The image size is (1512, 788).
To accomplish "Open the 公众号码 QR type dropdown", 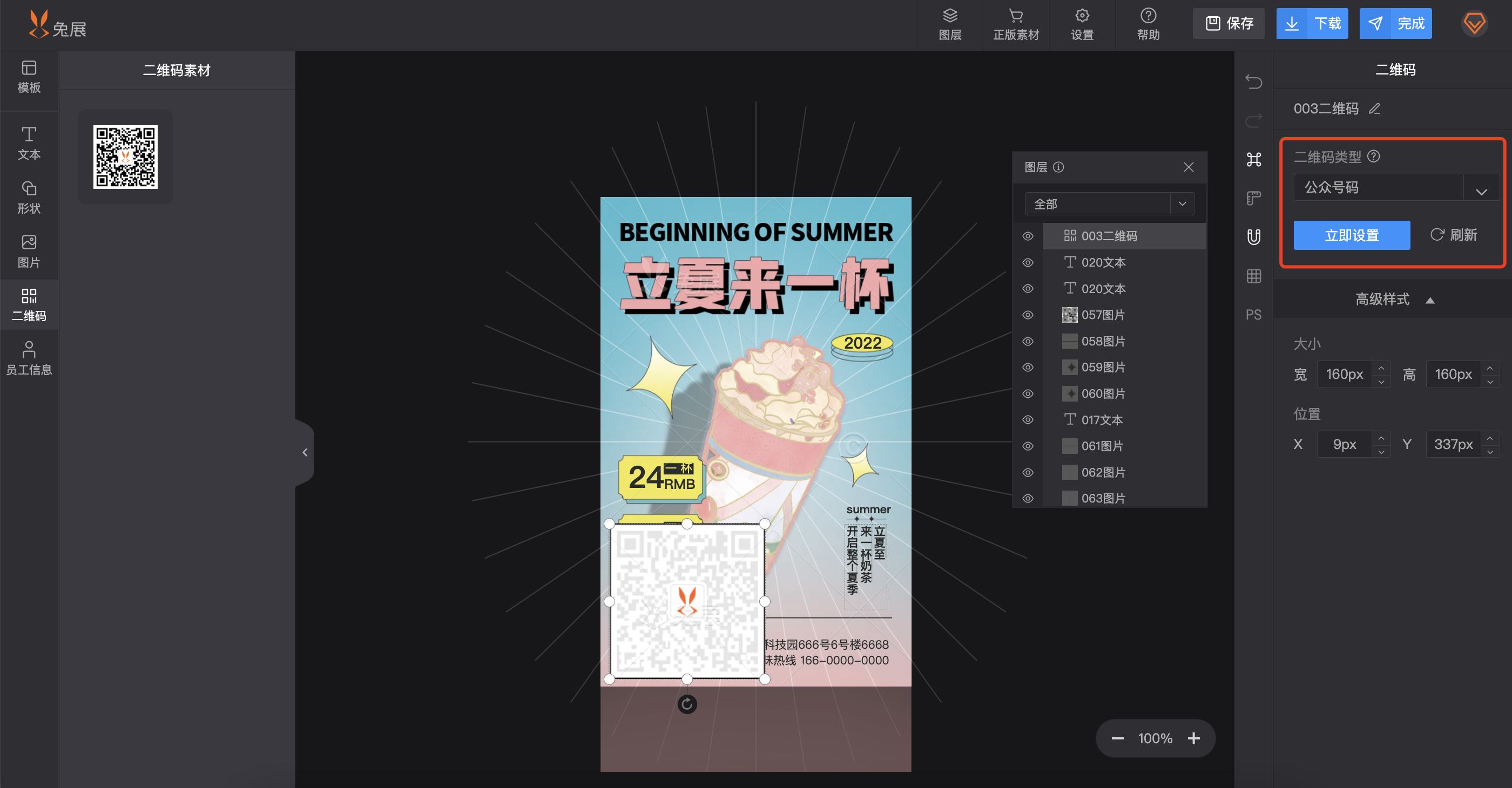I will tap(1396, 187).
